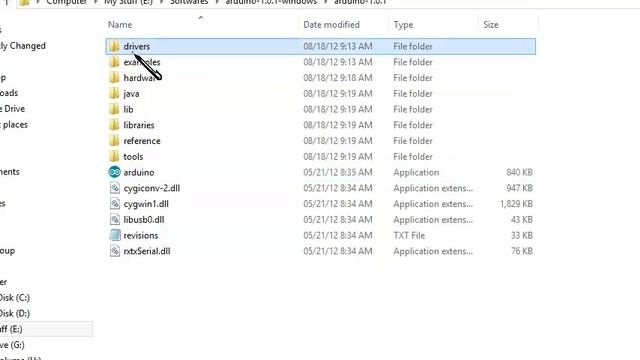This screenshot has height=360, width=640.
Task: Click the libusb0.dll file icon
Action: [115, 220]
